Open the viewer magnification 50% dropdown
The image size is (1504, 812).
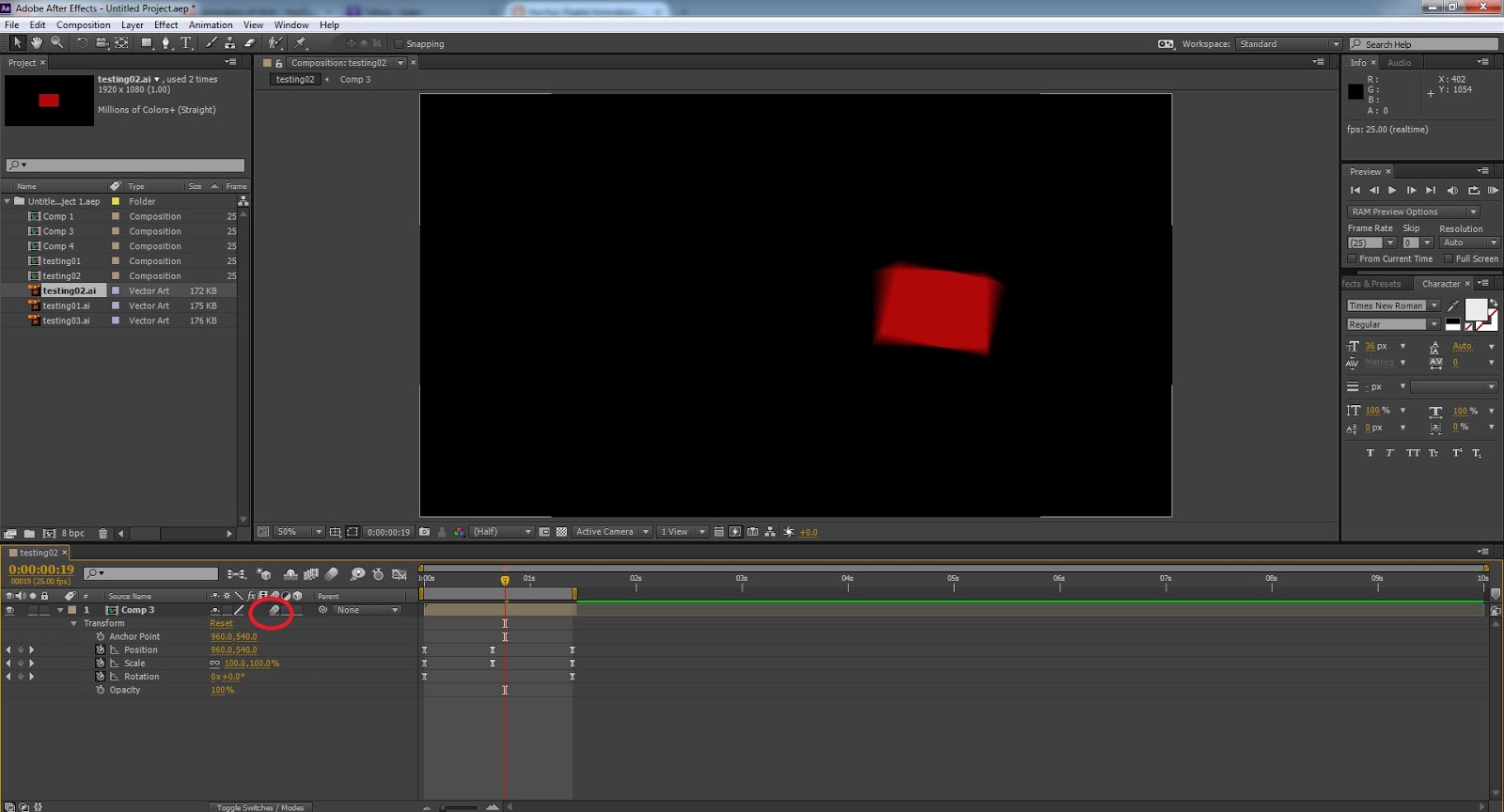(299, 532)
